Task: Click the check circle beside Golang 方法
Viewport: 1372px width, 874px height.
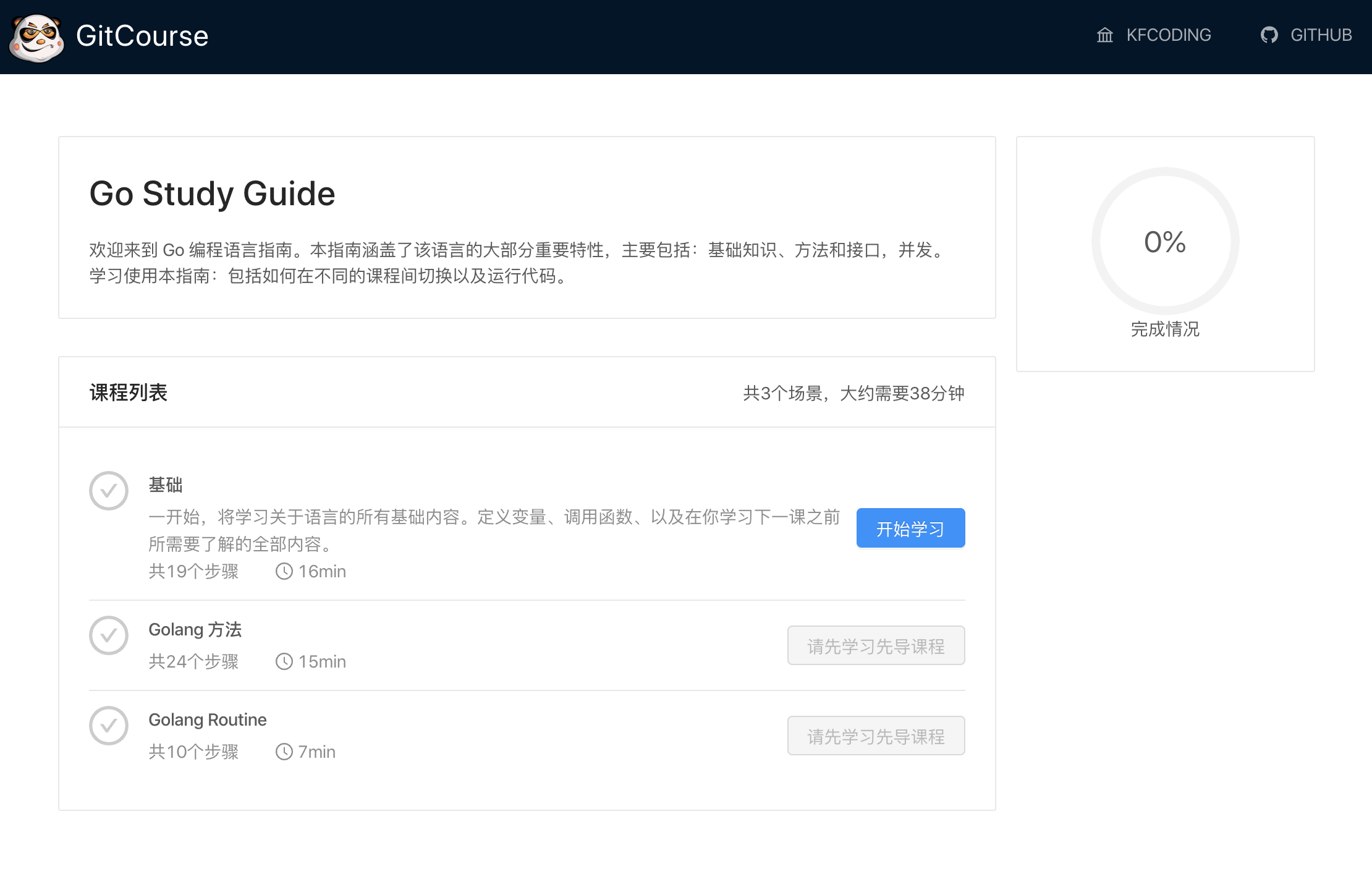Action: [109, 635]
